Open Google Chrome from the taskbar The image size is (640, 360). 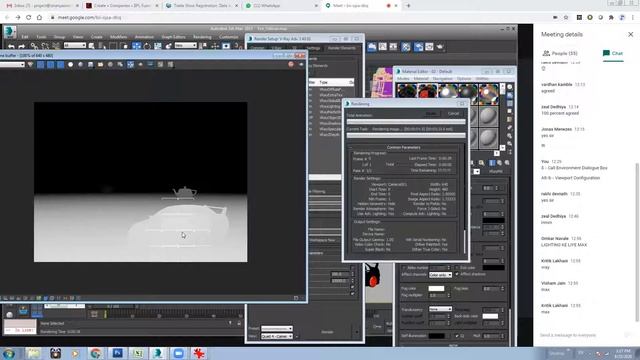[x=96, y=353]
